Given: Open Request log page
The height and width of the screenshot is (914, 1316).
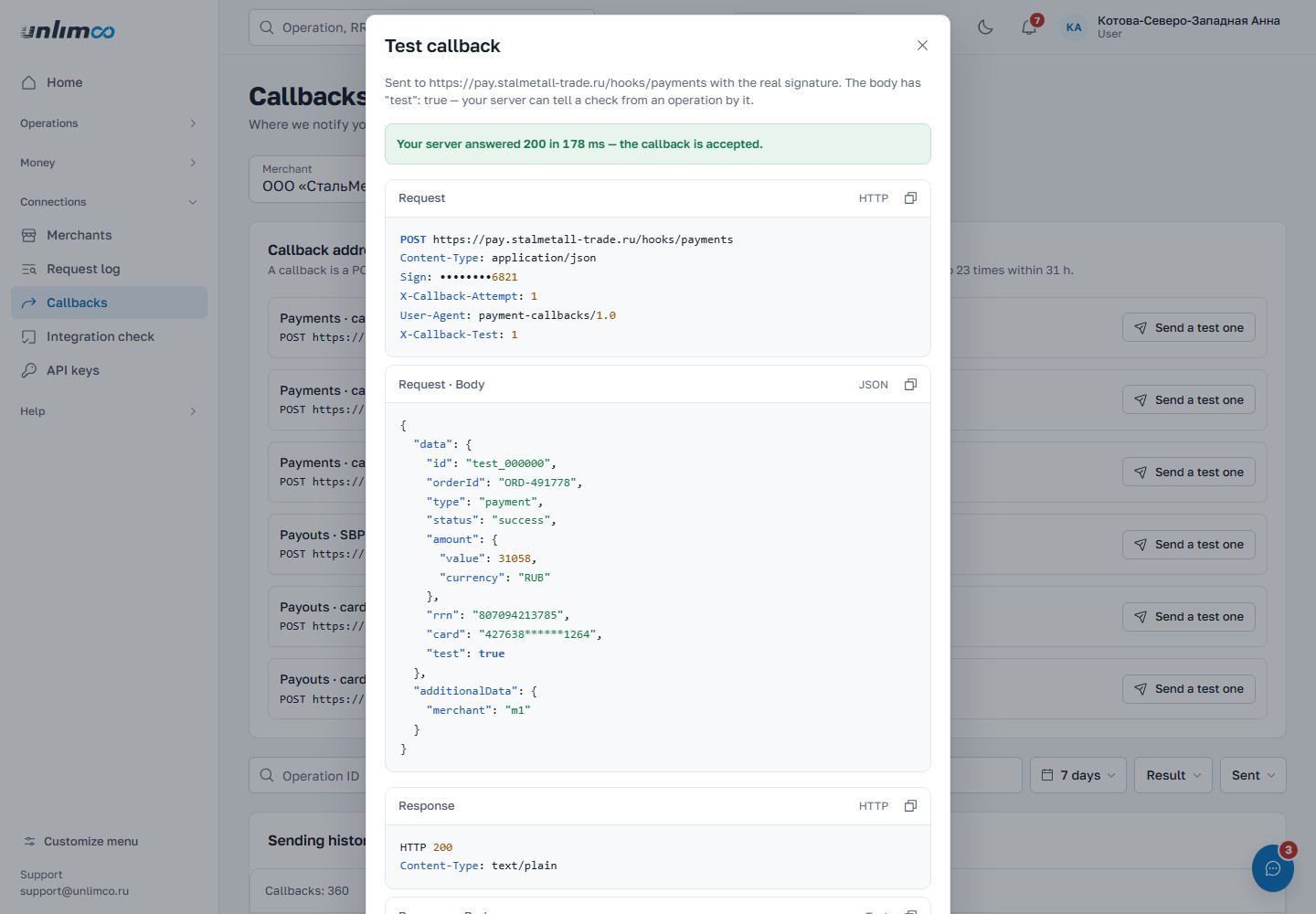Looking at the screenshot, I should 110,269.
